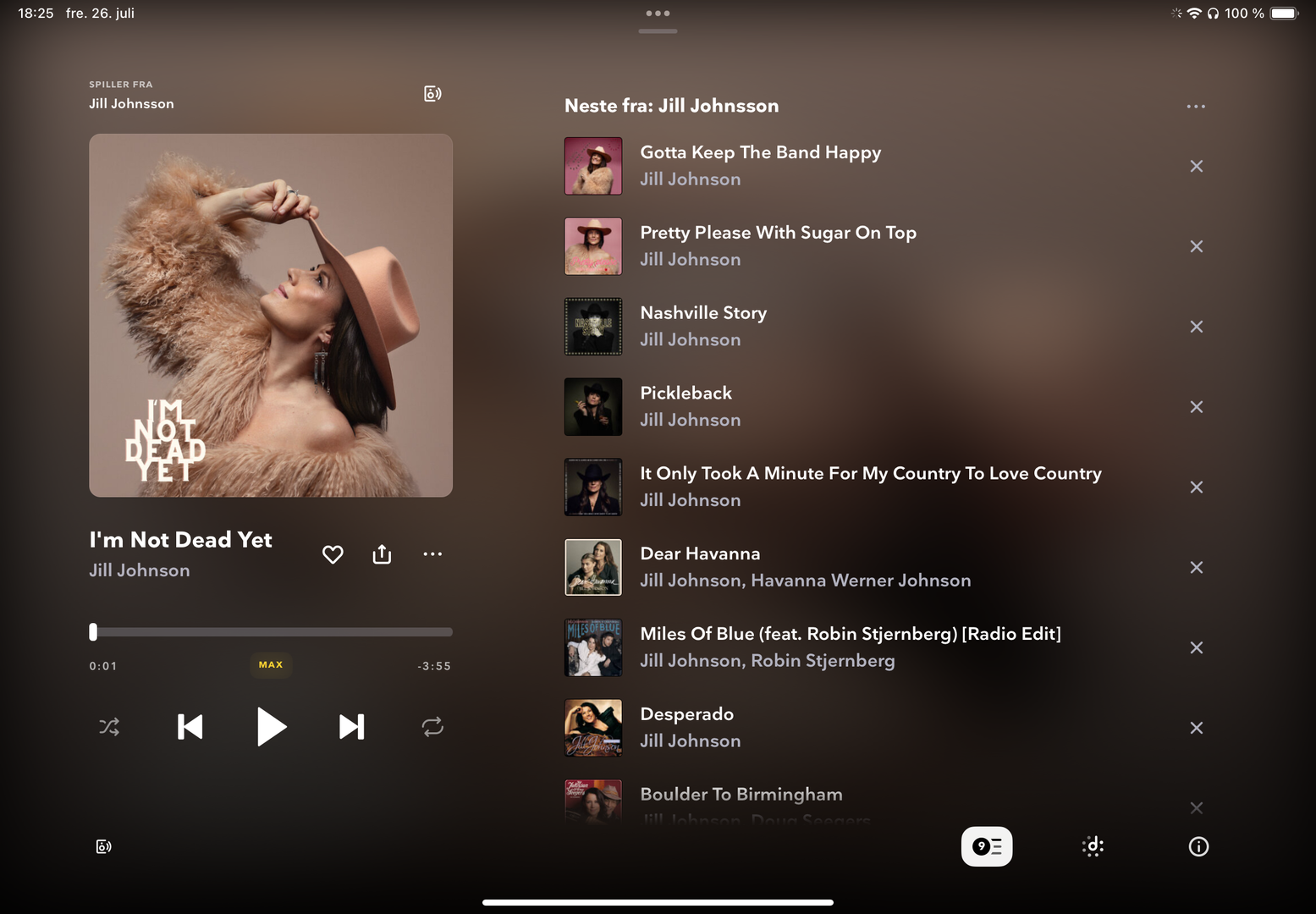
Task: Remove Pickleback from queue
Action: [1197, 407]
